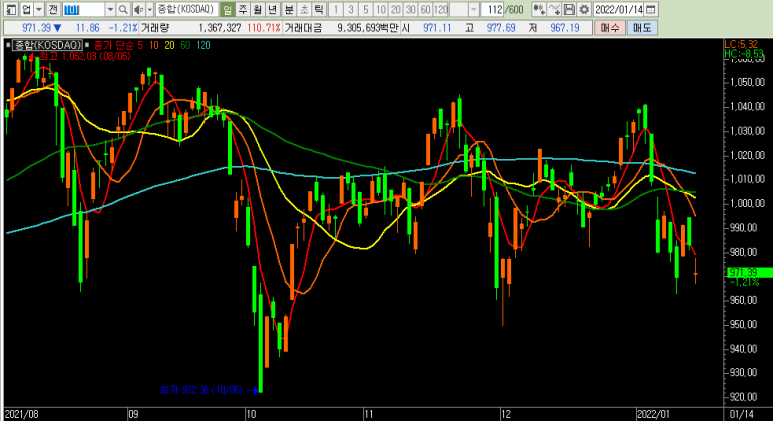The image size is (773, 421).
Task: Click the 최고 1,062.03 (08/06) high marker
Action: tap(84, 56)
